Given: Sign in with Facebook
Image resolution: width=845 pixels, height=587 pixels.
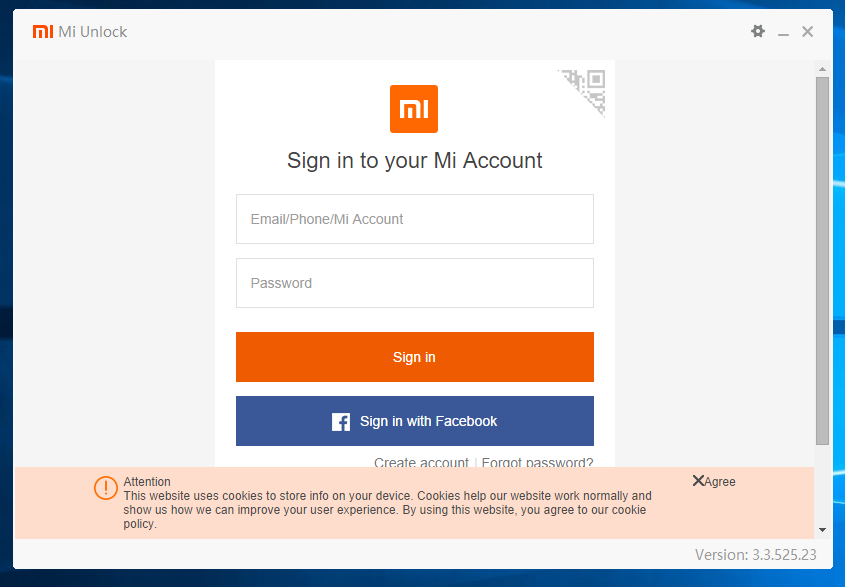Looking at the screenshot, I should click(x=414, y=421).
